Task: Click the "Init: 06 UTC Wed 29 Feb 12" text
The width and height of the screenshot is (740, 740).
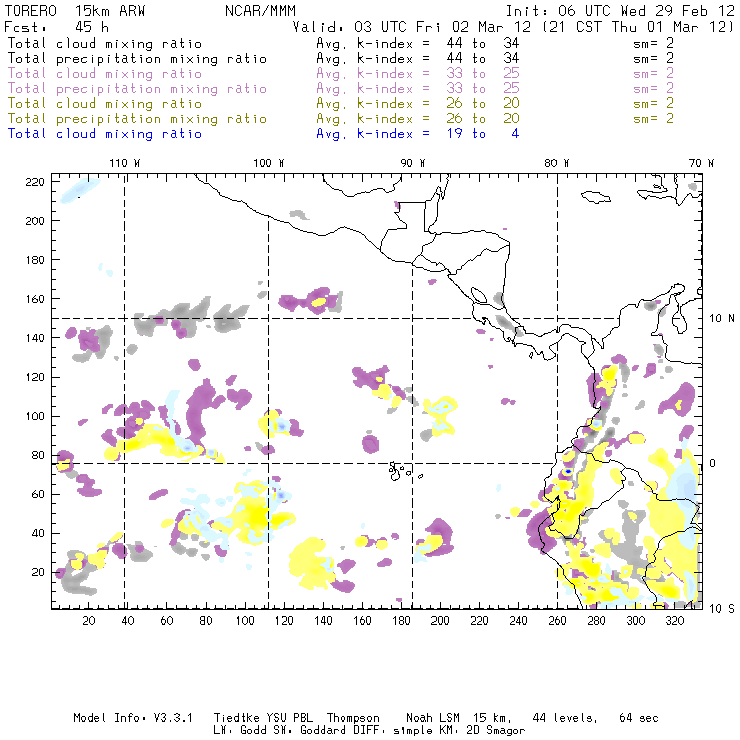Action: click(620, 11)
